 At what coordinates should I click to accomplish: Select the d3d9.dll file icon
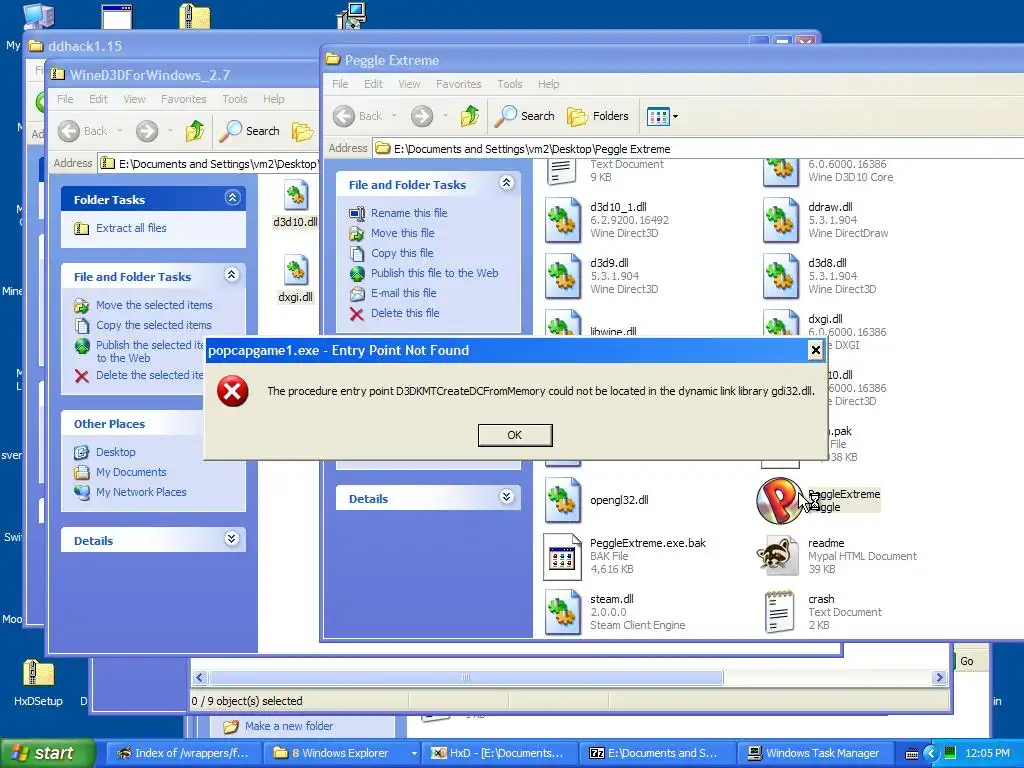[x=562, y=276]
